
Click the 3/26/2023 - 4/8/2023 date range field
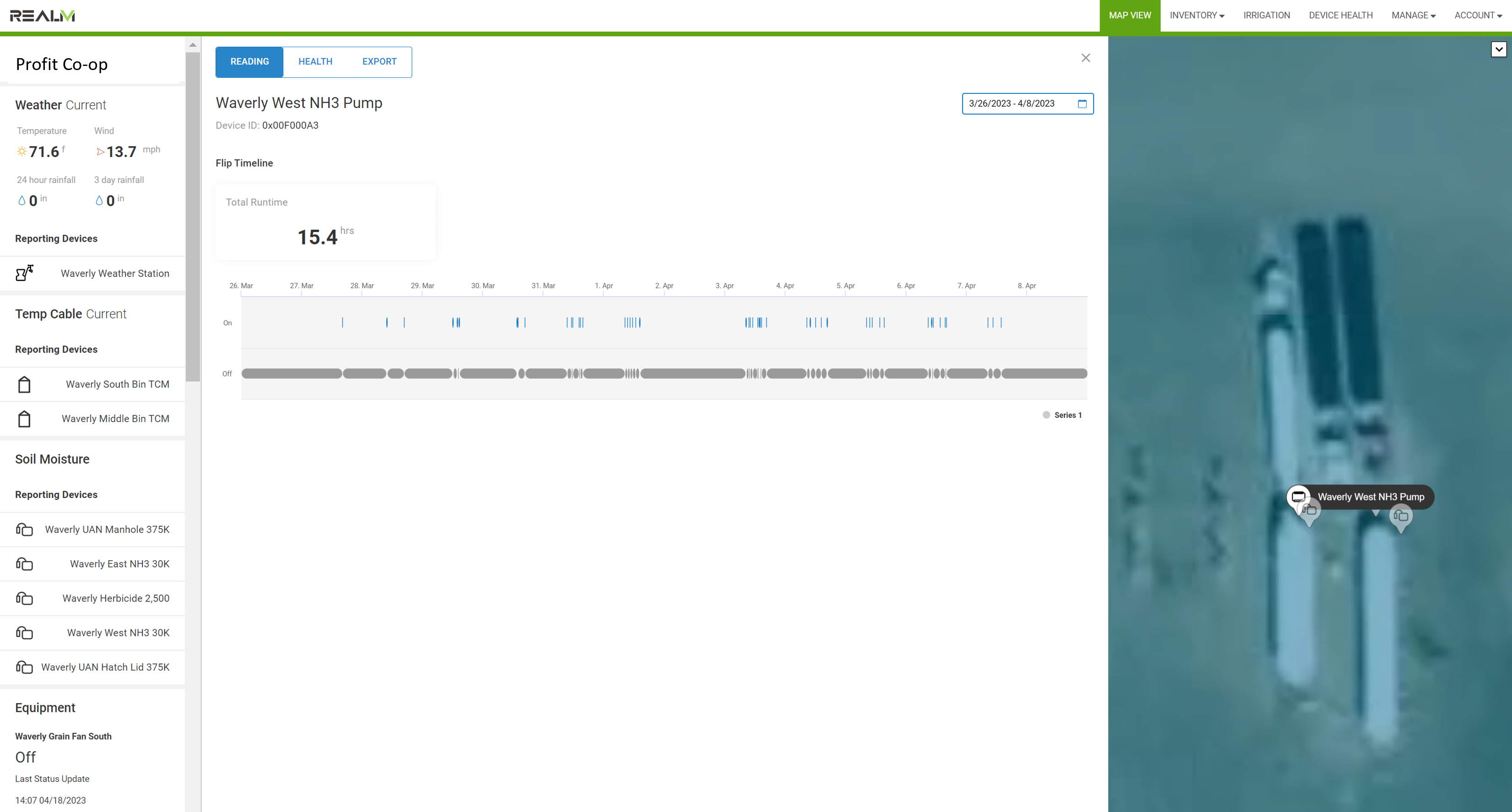point(1012,104)
